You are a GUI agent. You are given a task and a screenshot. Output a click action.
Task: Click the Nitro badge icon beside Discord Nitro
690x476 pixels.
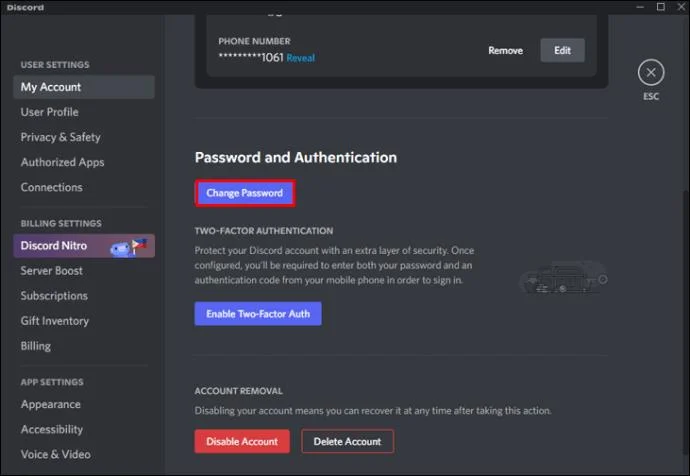(x=128, y=247)
